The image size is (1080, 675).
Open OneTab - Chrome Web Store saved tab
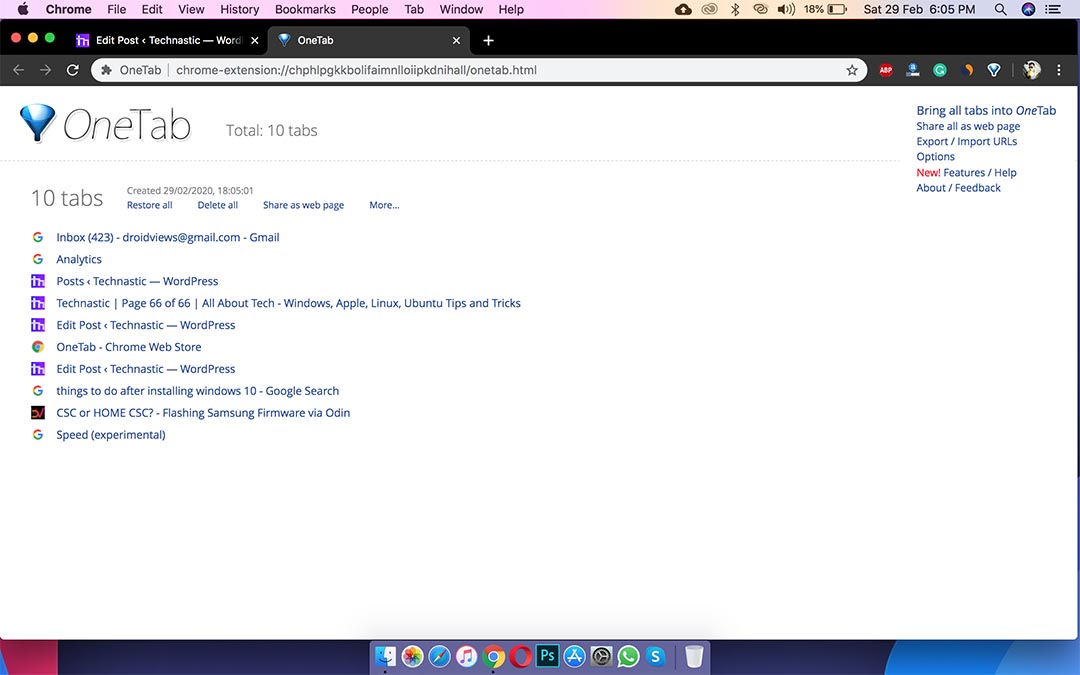[x=129, y=347]
